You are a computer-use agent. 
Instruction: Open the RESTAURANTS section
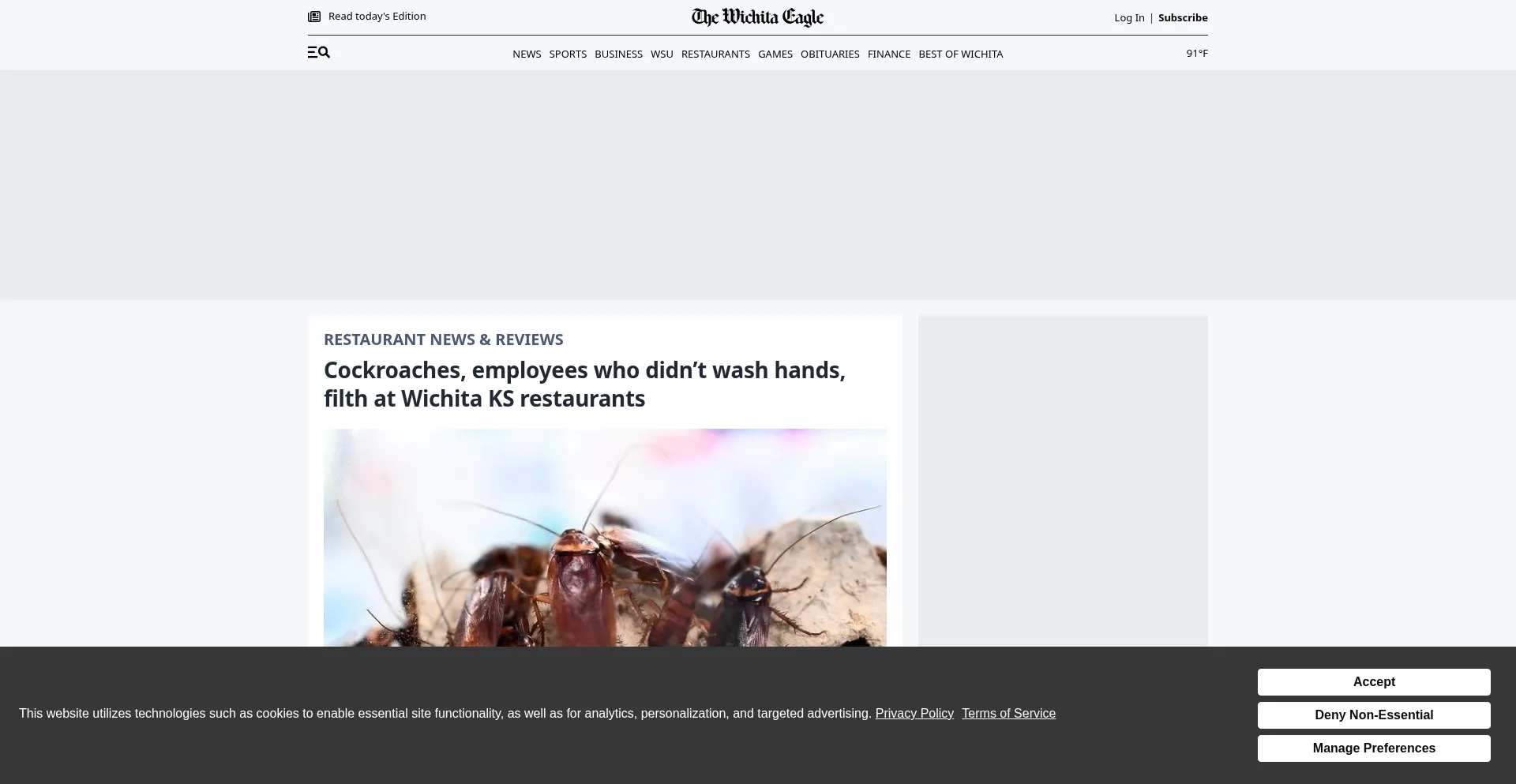point(715,54)
